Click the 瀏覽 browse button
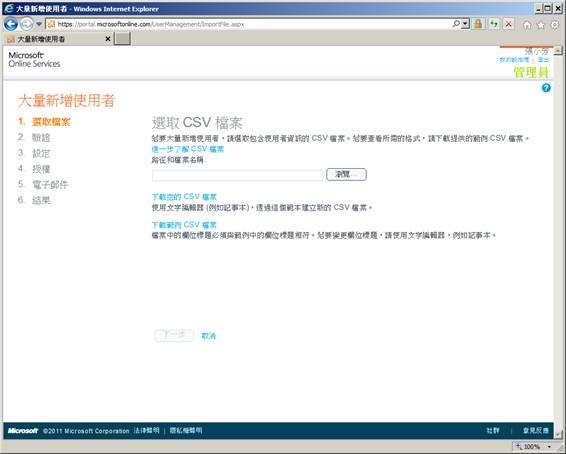 point(346,174)
